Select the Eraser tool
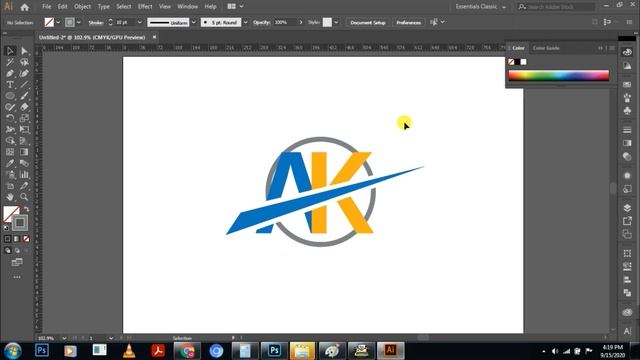Viewport: 640px width, 360px height. [x=24, y=107]
